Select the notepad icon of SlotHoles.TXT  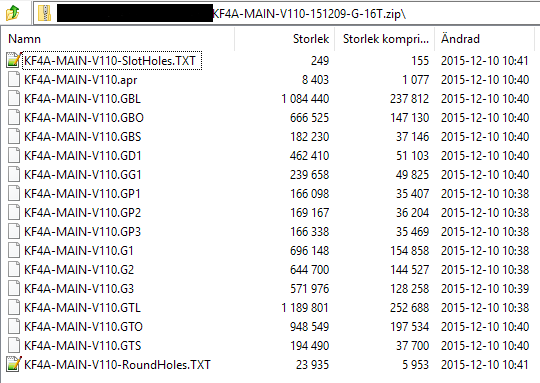14,61
